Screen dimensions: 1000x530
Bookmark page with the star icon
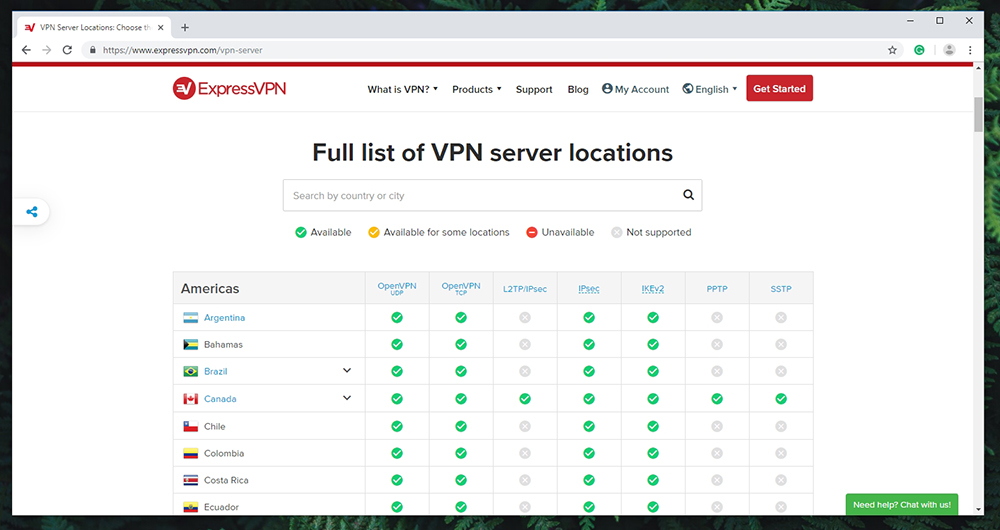point(892,50)
